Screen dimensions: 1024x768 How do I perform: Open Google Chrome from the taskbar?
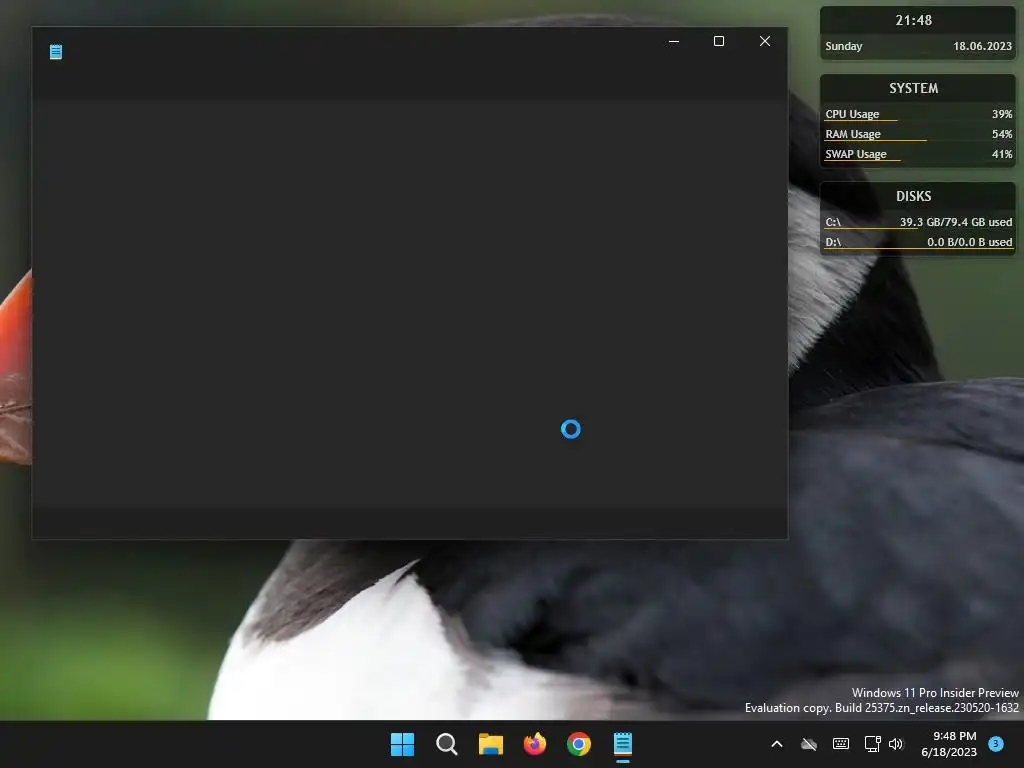[x=579, y=744]
